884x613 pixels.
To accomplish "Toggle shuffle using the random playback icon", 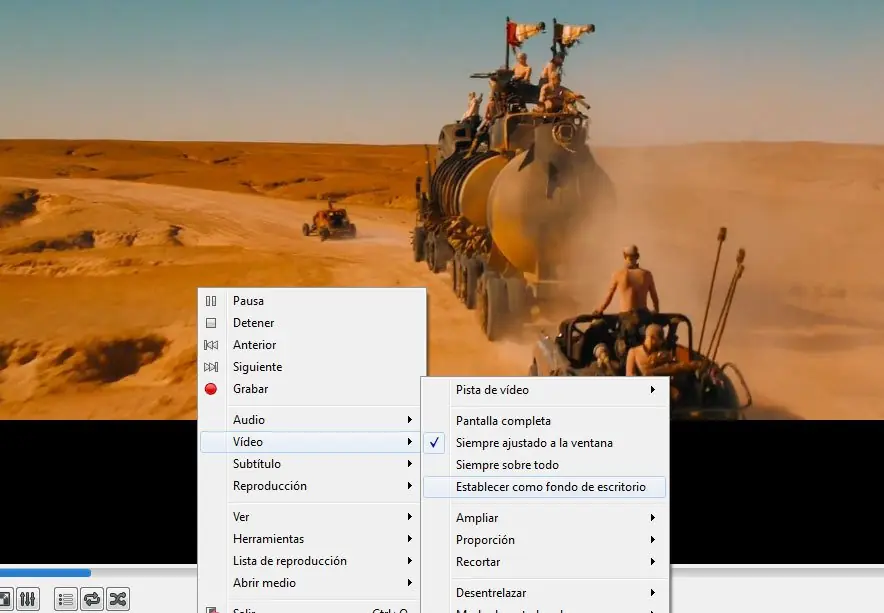I will click(117, 599).
